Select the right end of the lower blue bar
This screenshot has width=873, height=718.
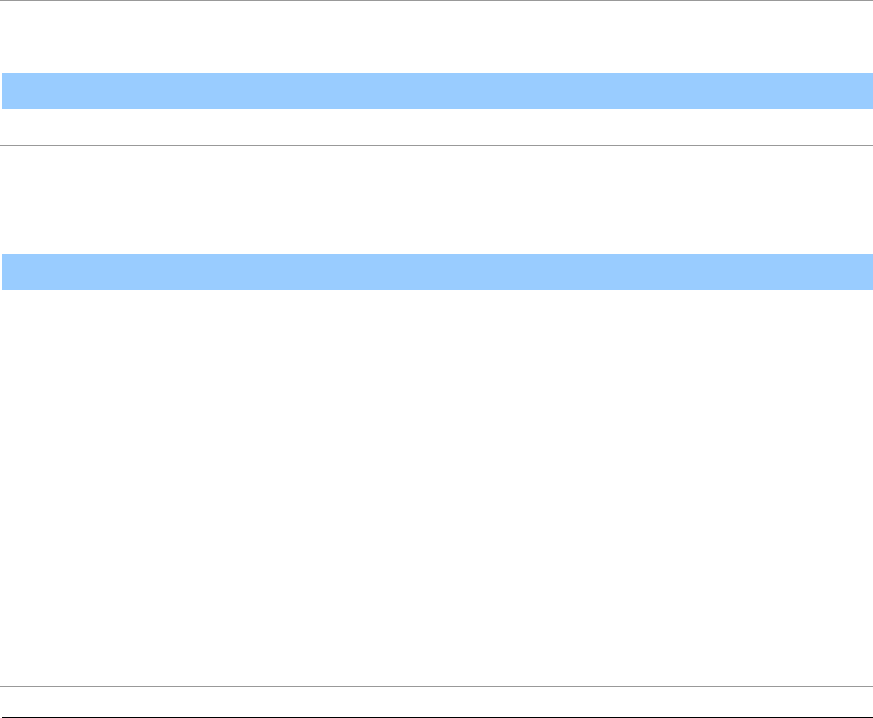click(862, 272)
